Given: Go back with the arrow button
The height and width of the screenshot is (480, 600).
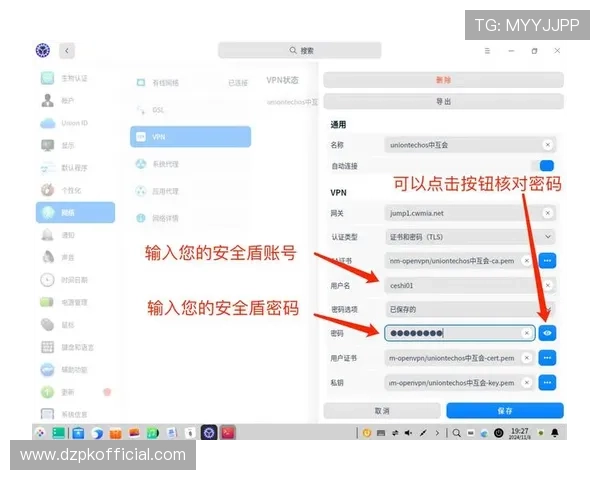Looking at the screenshot, I should pos(67,51).
